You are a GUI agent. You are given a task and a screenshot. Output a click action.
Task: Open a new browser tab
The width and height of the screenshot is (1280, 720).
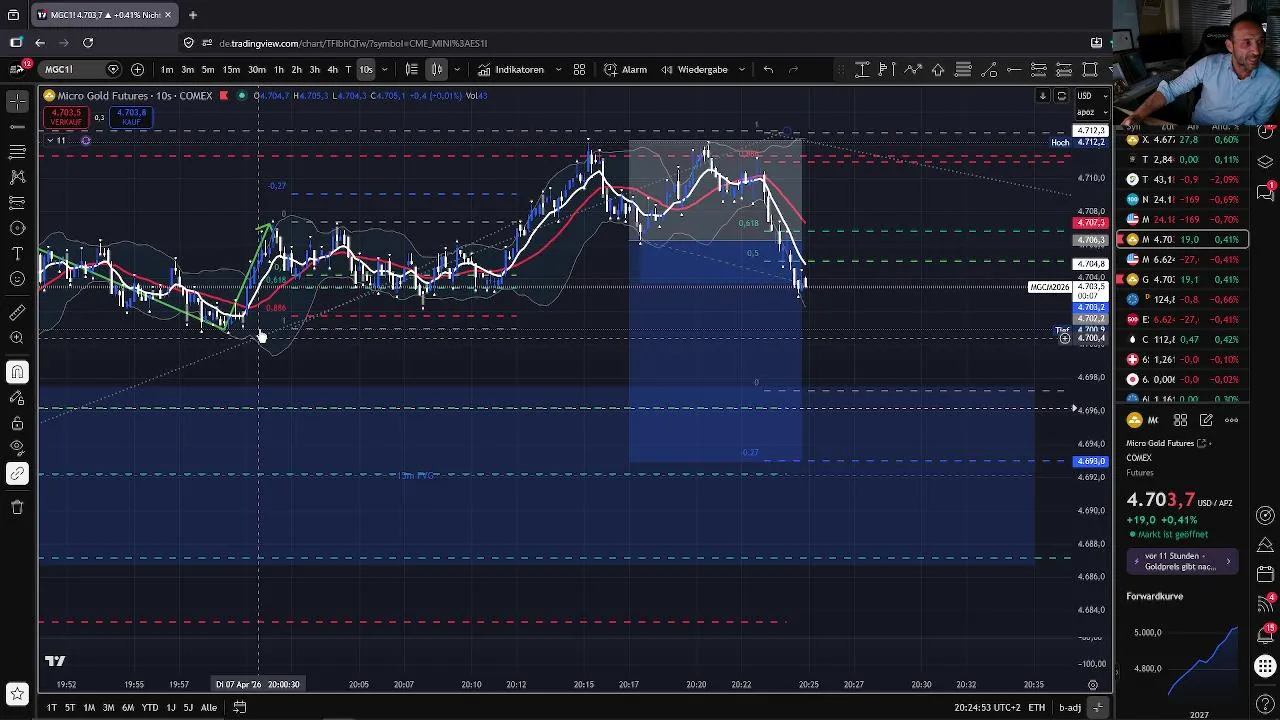tap(192, 15)
